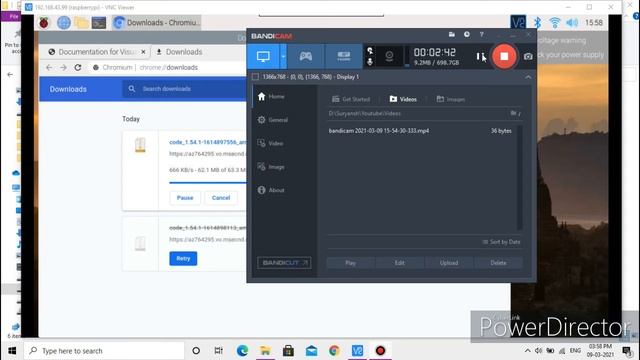640x360 pixels.
Task: Open Bandicam scheduled recording clock icon
Action: click(x=467, y=35)
